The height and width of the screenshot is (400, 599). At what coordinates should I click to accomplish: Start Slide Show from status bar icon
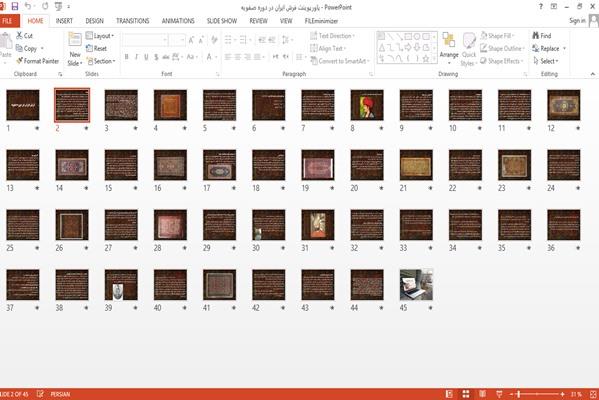click(x=499, y=394)
